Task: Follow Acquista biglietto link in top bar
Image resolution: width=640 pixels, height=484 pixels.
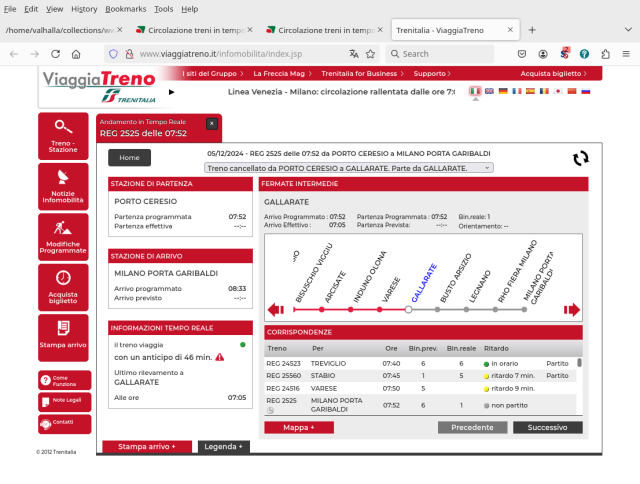Action: [x=553, y=73]
